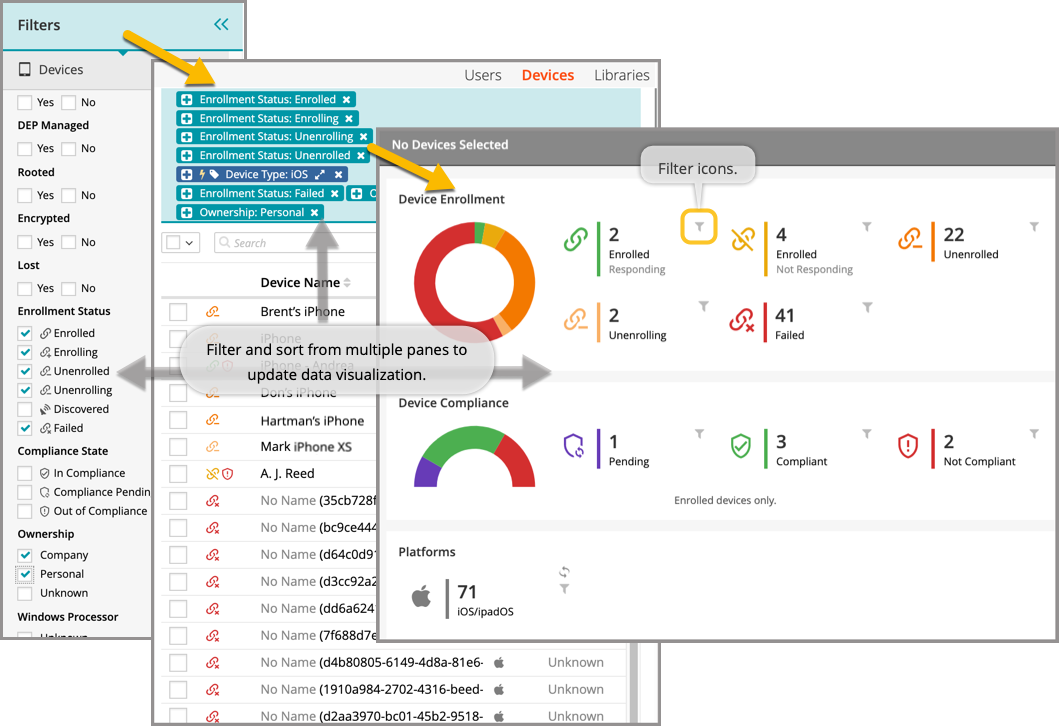The width and height of the screenshot is (1059, 726).
Task: Uncheck the Personal ownership checkbox
Action: click(x=25, y=574)
